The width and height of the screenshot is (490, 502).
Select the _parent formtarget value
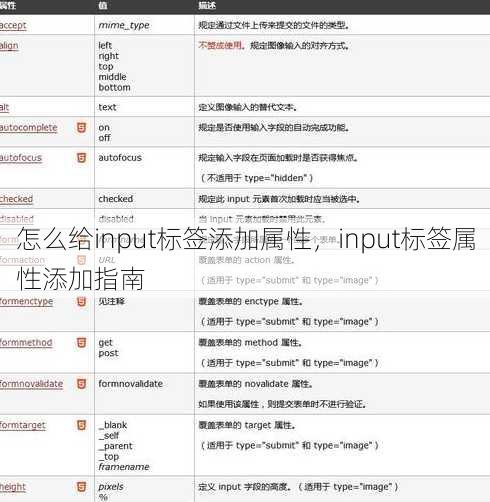[x=116, y=446]
